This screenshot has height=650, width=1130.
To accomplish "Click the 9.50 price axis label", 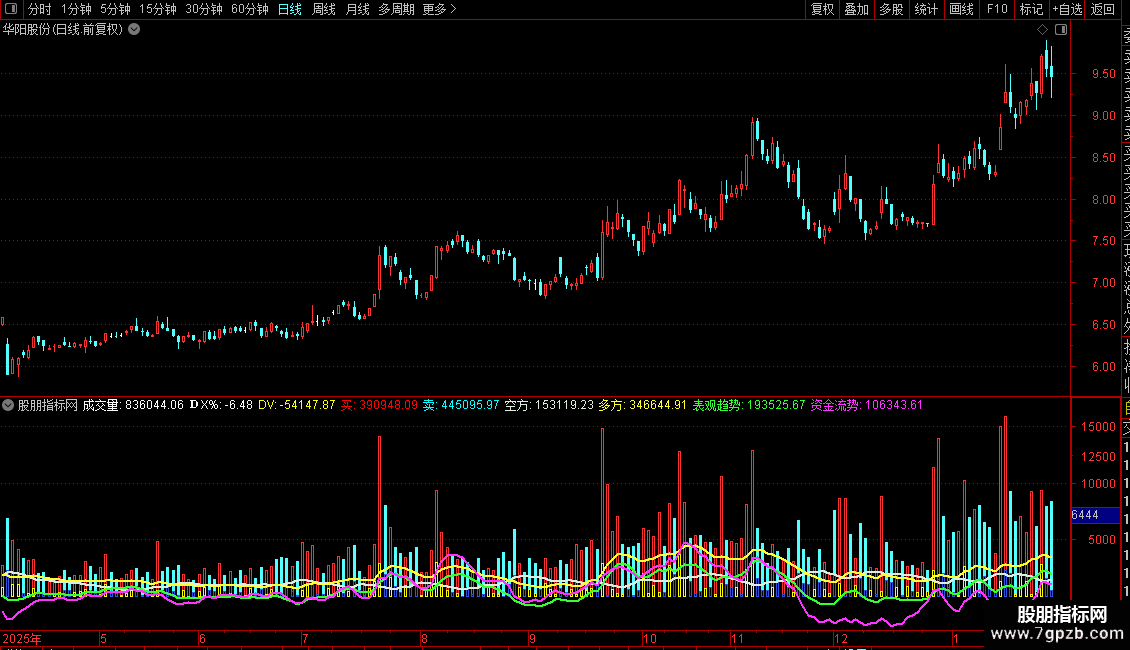I will click(1103, 74).
